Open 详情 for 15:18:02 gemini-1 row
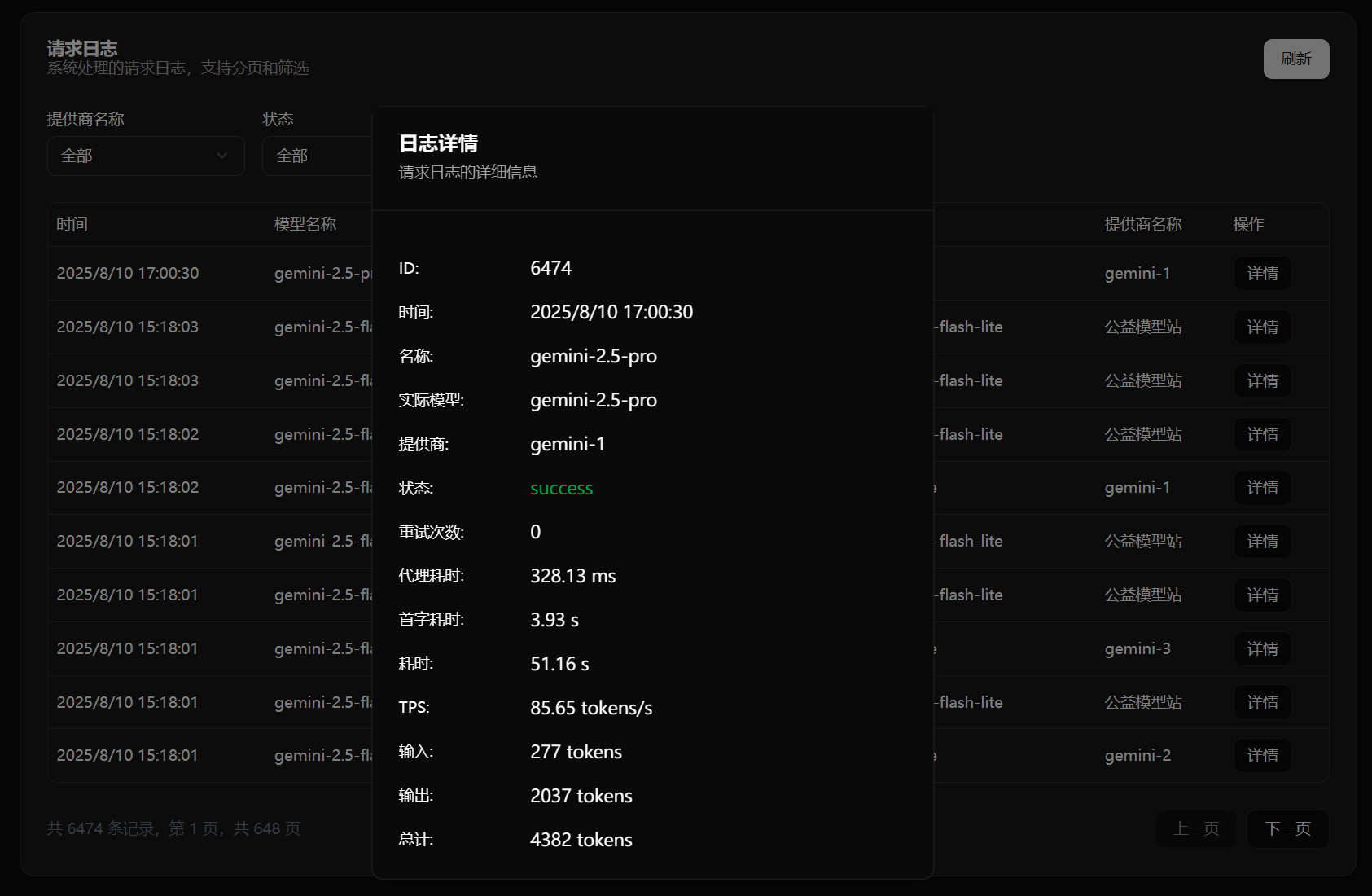This screenshot has height=896, width=1372. 1262,488
